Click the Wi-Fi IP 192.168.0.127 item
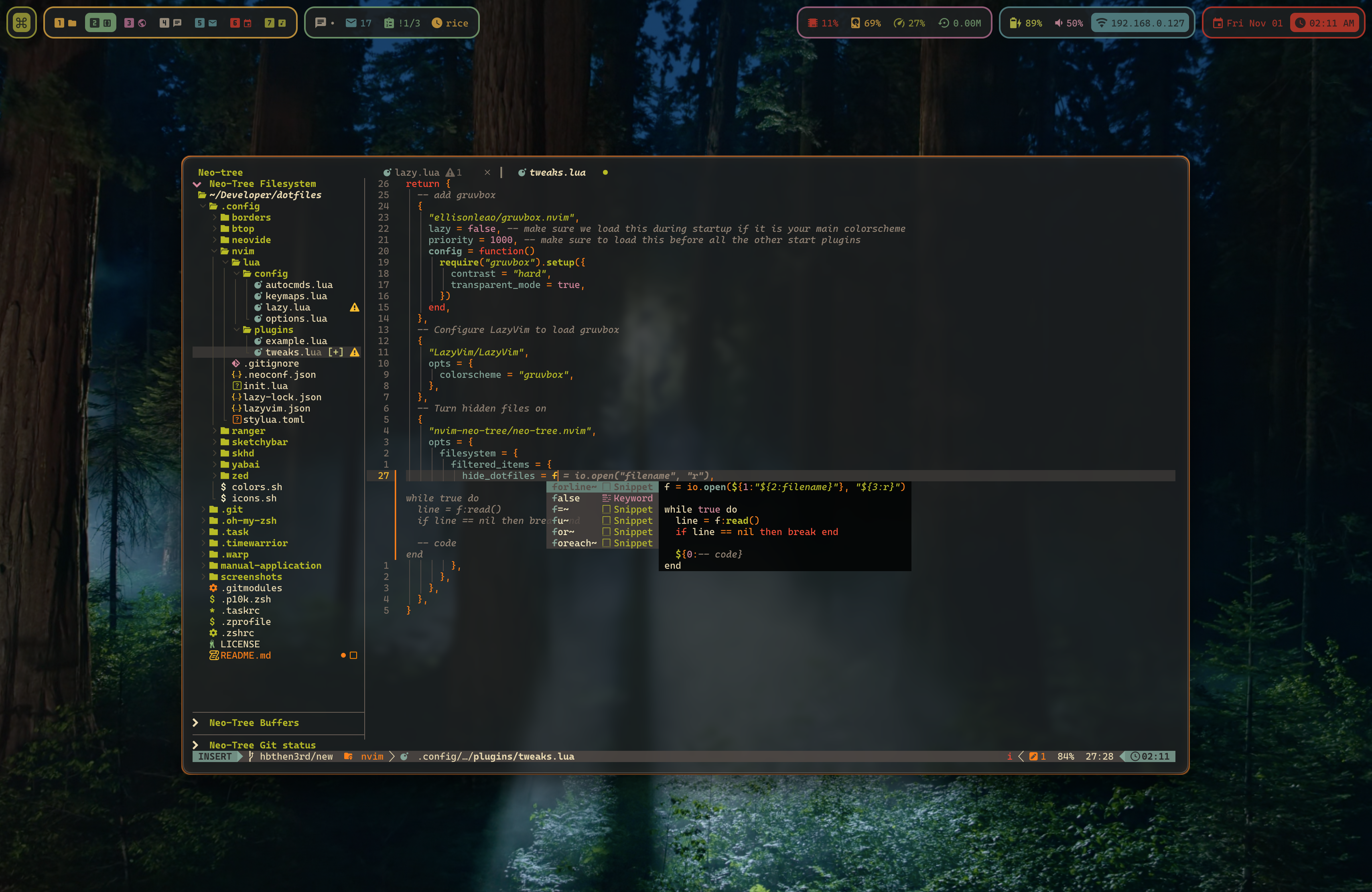This screenshot has width=1372, height=892. coord(1140,23)
